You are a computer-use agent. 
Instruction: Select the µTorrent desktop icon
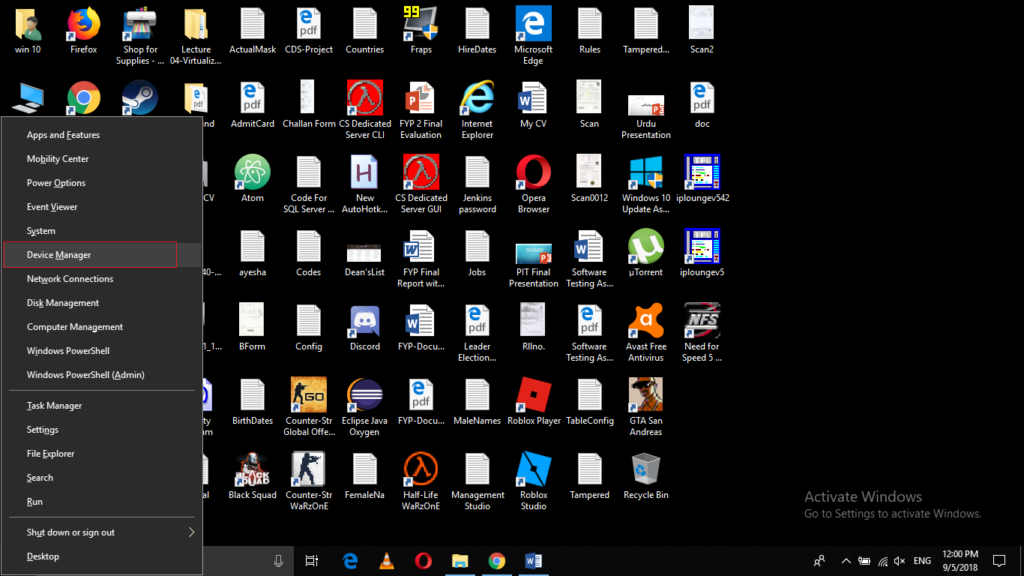click(x=645, y=253)
